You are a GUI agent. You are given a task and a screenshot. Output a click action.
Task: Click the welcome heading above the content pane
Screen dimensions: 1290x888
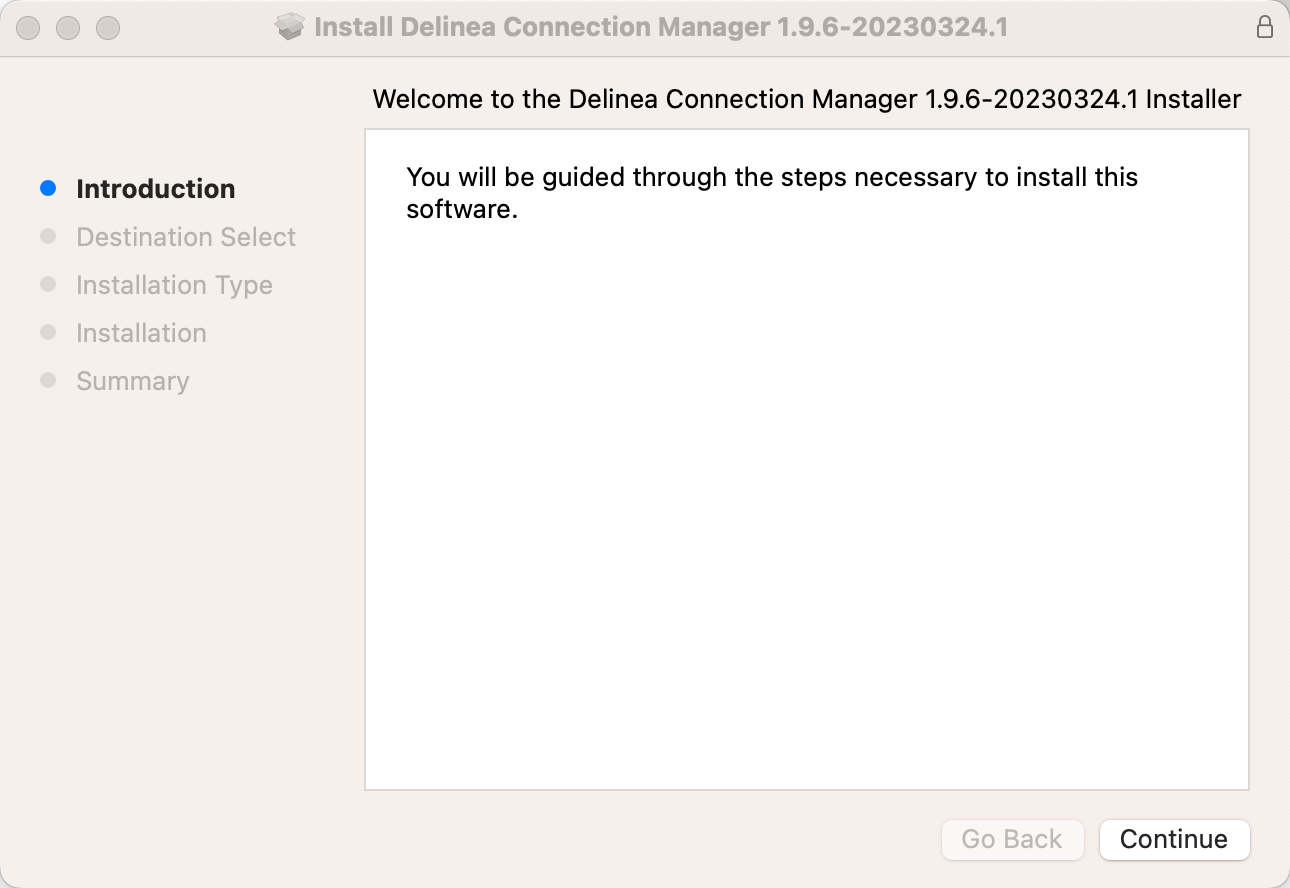point(807,99)
